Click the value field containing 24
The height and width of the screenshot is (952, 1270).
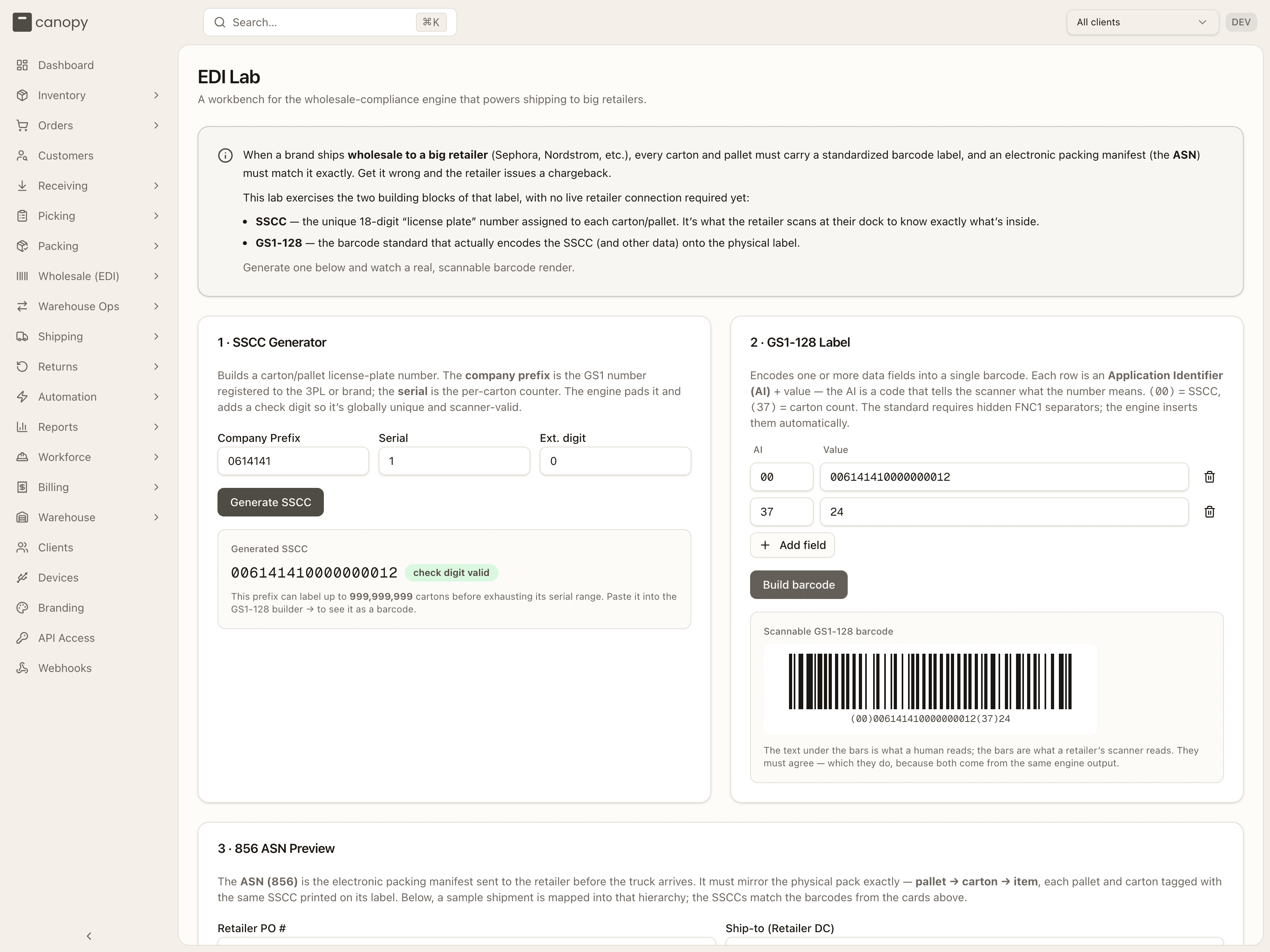click(1004, 512)
